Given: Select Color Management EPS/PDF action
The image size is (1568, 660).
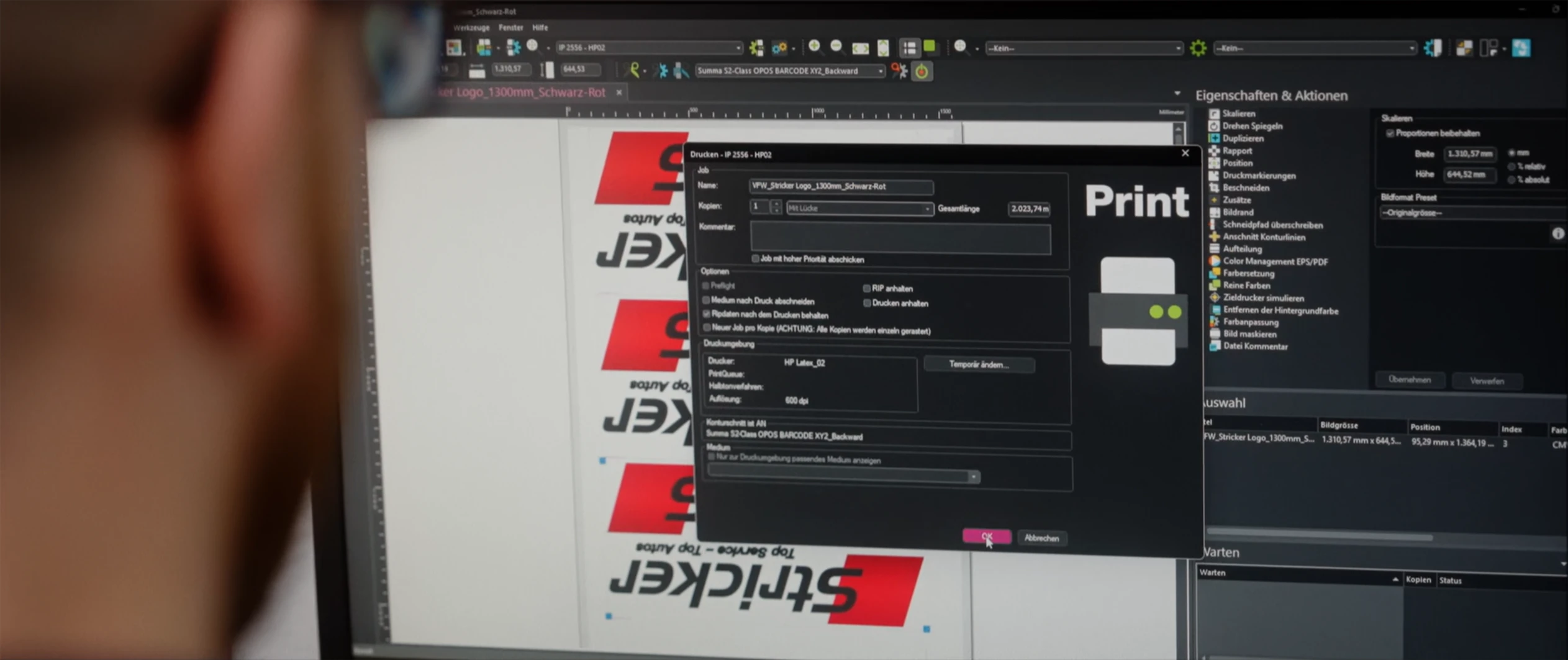Looking at the screenshot, I should click(x=1275, y=261).
